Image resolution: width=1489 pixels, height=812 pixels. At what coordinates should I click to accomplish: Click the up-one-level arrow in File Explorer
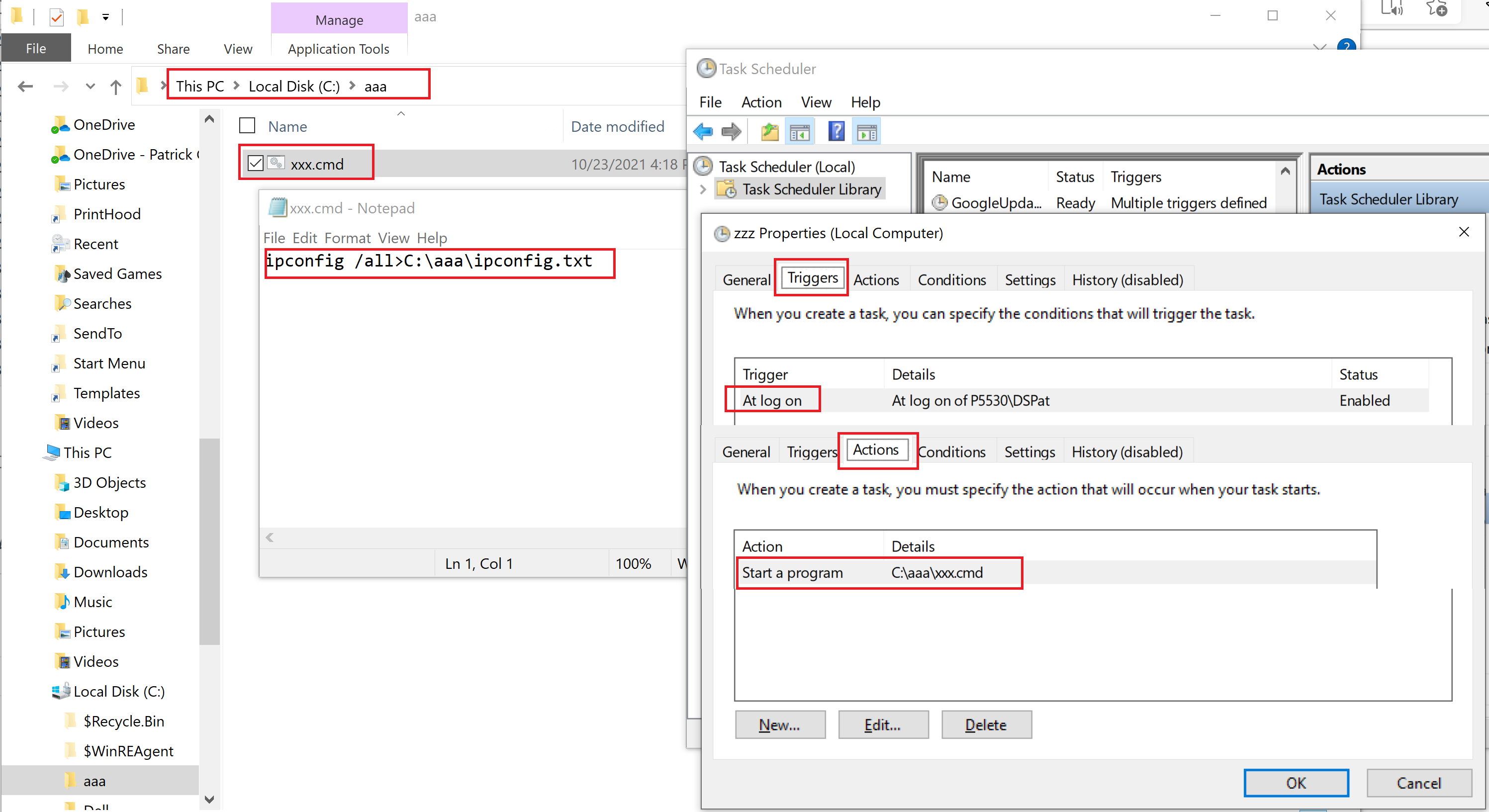115,87
